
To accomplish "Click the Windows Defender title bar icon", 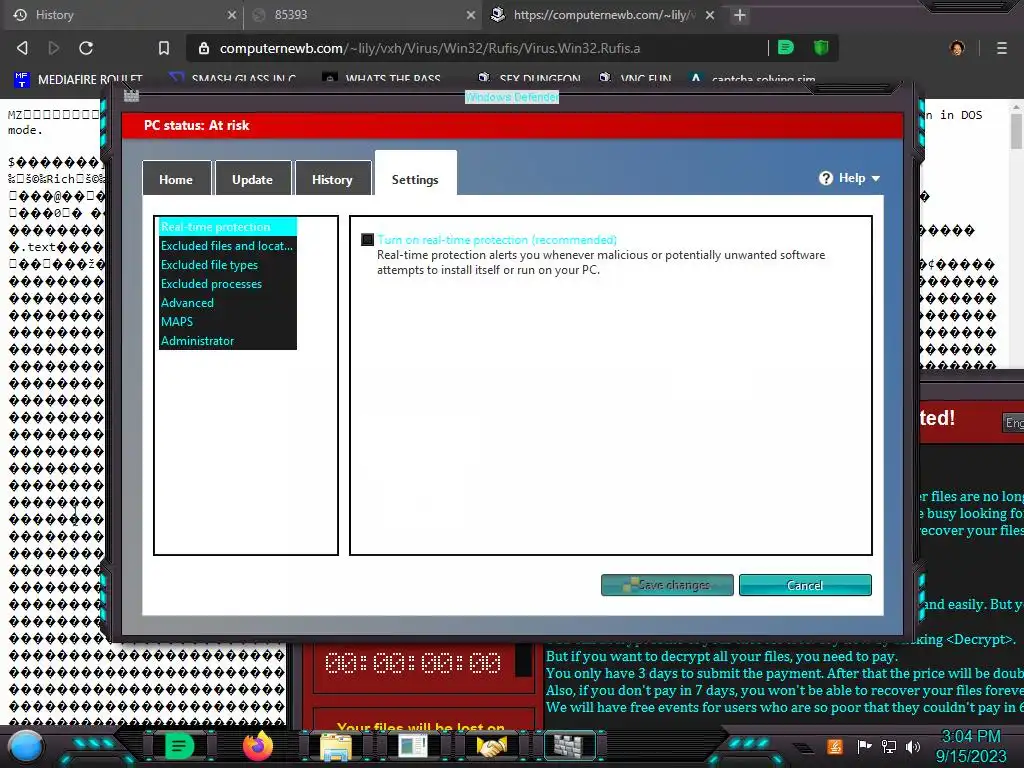I will point(131,96).
